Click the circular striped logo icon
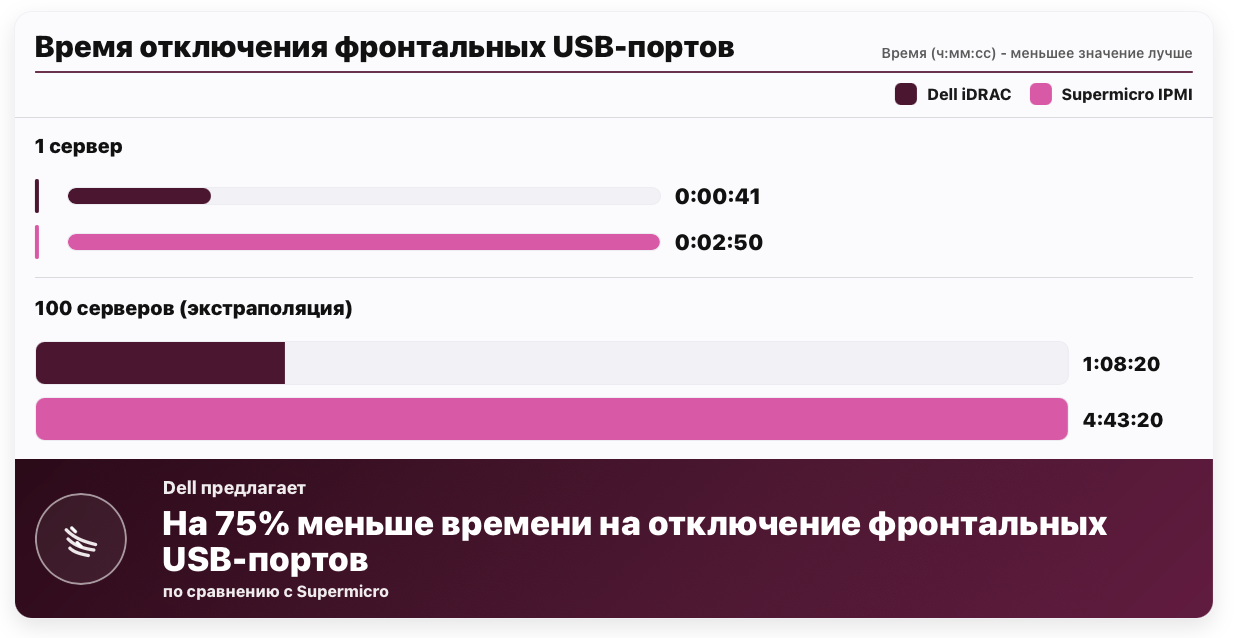Viewport: 1234px width, 638px height. [81, 539]
